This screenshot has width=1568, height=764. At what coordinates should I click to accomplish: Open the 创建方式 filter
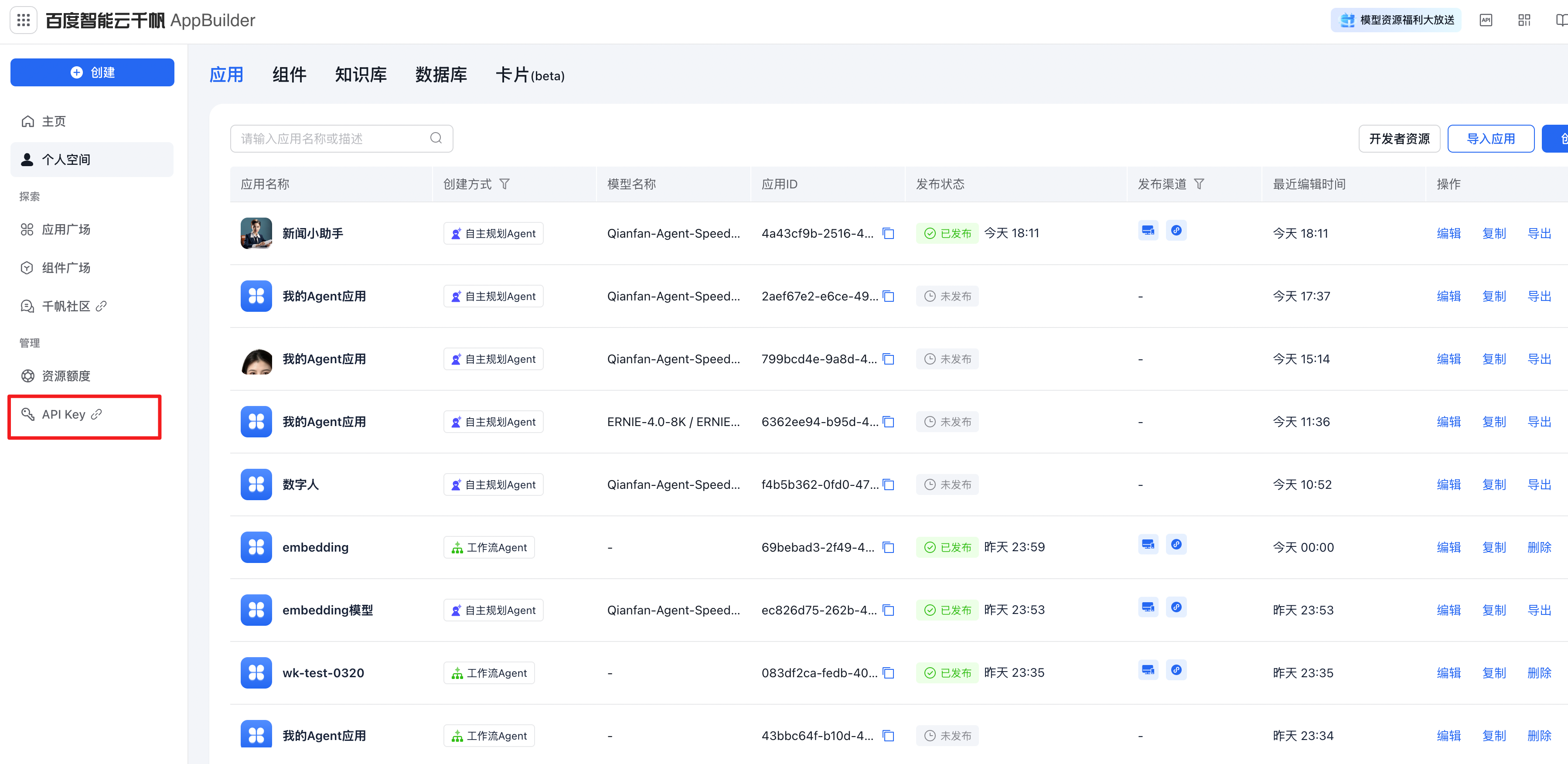click(504, 184)
